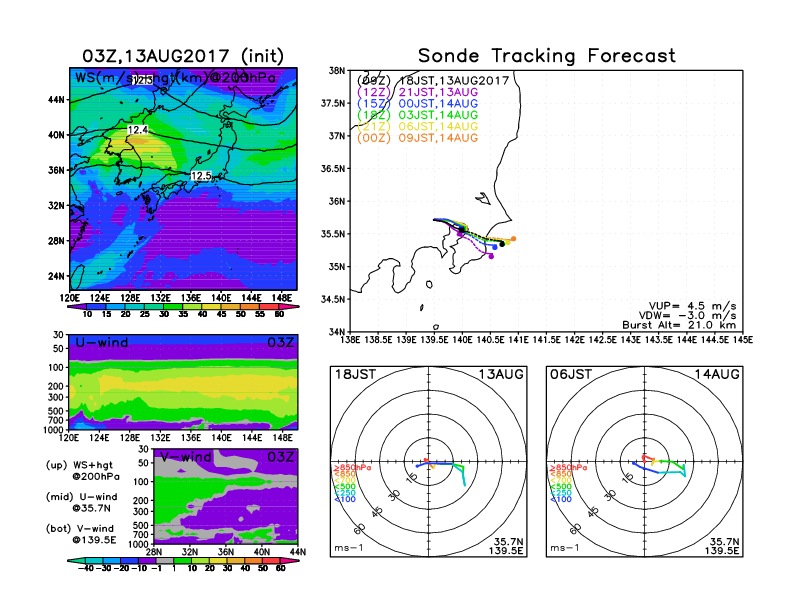Click the blue 10–15 swatch on wind-speed colorbar
The height and width of the screenshot is (612, 792).
[x=96, y=307]
